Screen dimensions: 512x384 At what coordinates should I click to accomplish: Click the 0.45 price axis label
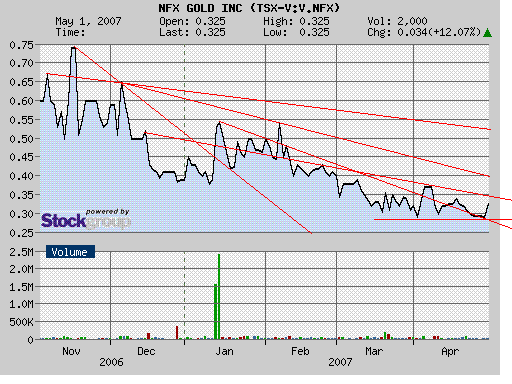click(x=22, y=157)
